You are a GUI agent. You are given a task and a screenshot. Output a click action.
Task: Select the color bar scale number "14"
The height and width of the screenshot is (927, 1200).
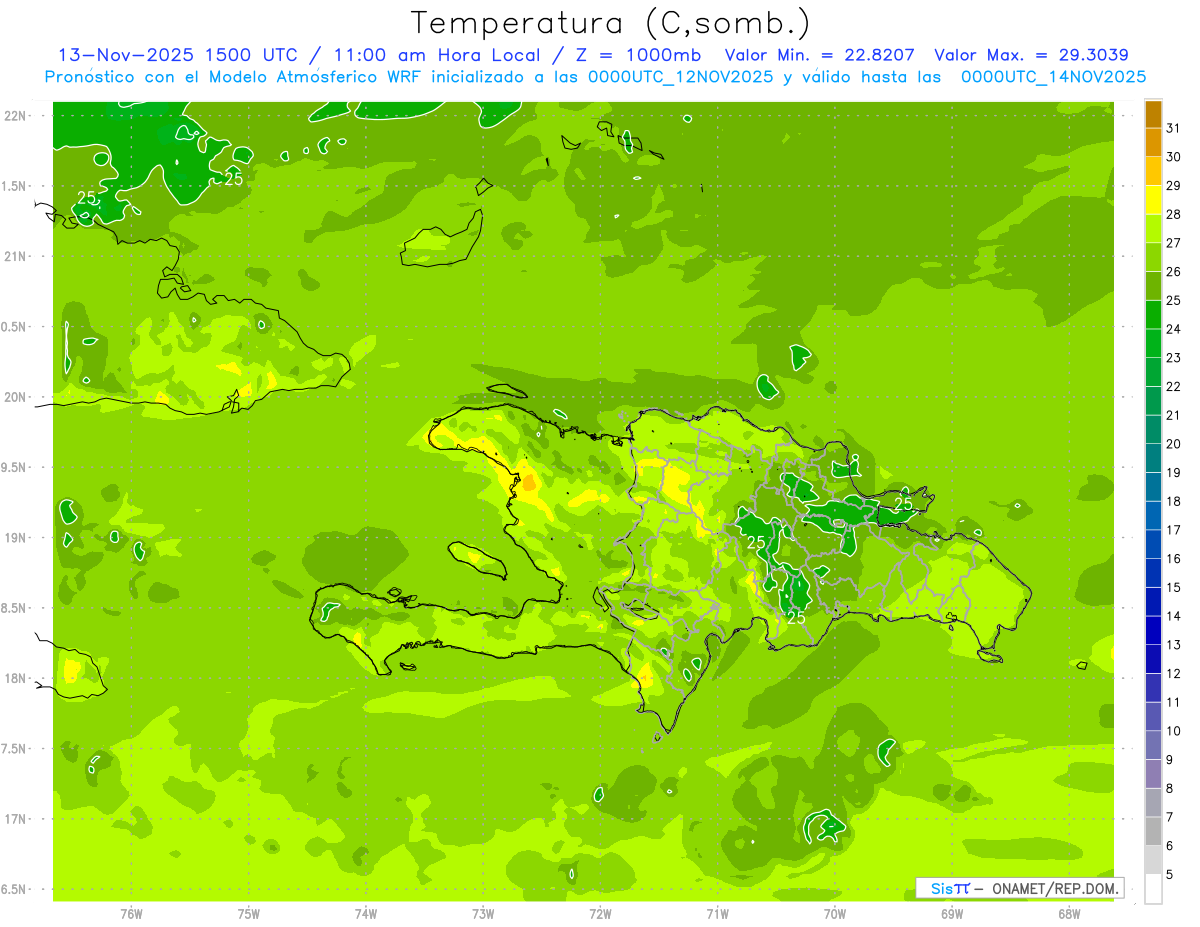pyautogui.click(x=1174, y=616)
